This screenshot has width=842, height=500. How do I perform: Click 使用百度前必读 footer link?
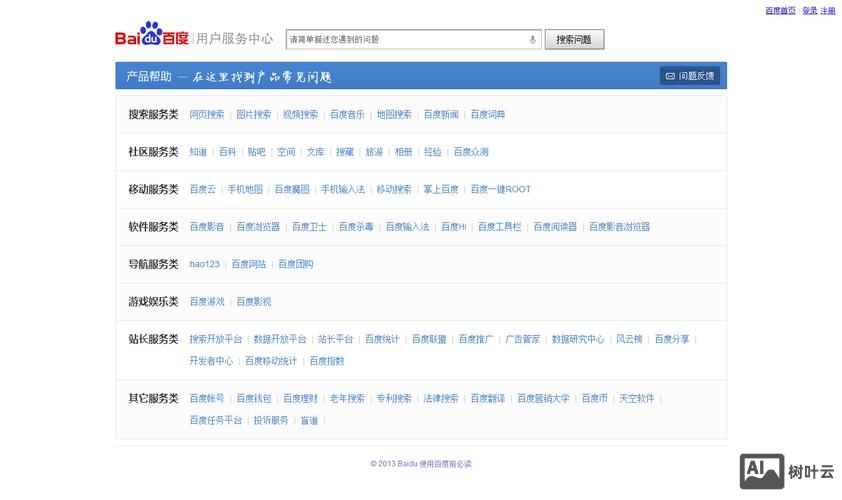point(445,463)
